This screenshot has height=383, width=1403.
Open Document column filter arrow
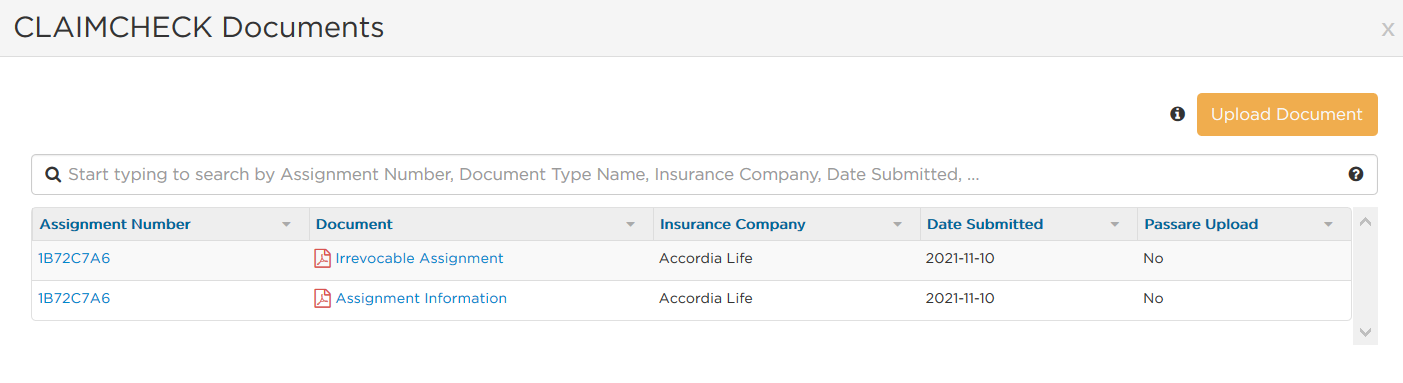pyautogui.click(x=630, y=225)
